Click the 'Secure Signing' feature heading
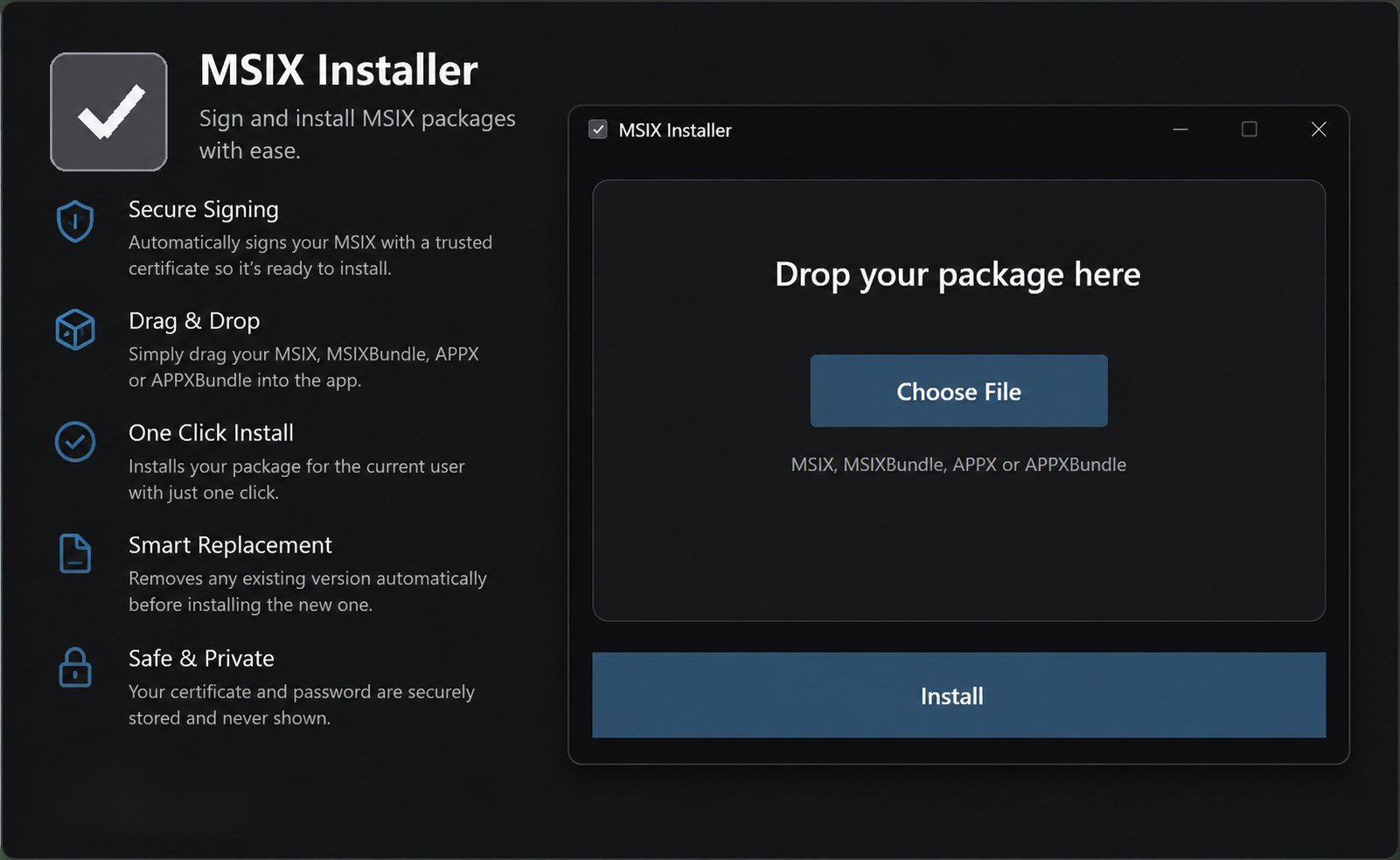 (x=204, y=210)
